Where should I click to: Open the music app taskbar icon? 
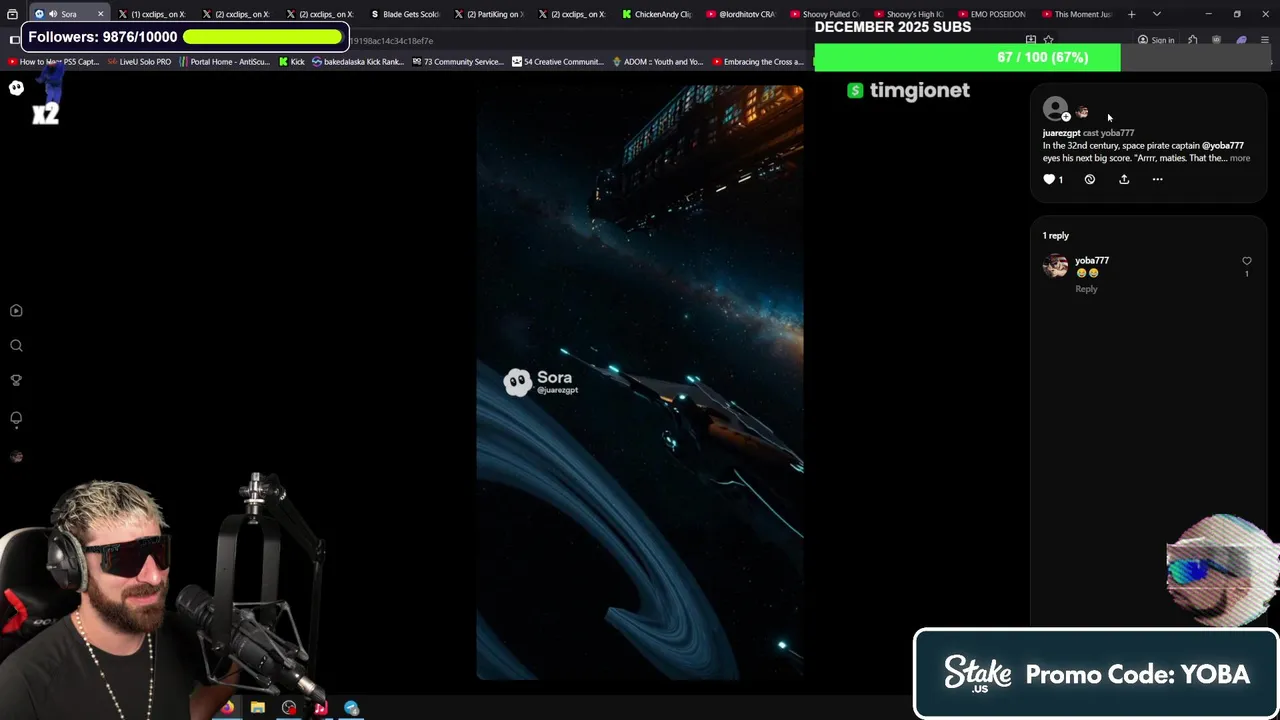pos(320,708)
